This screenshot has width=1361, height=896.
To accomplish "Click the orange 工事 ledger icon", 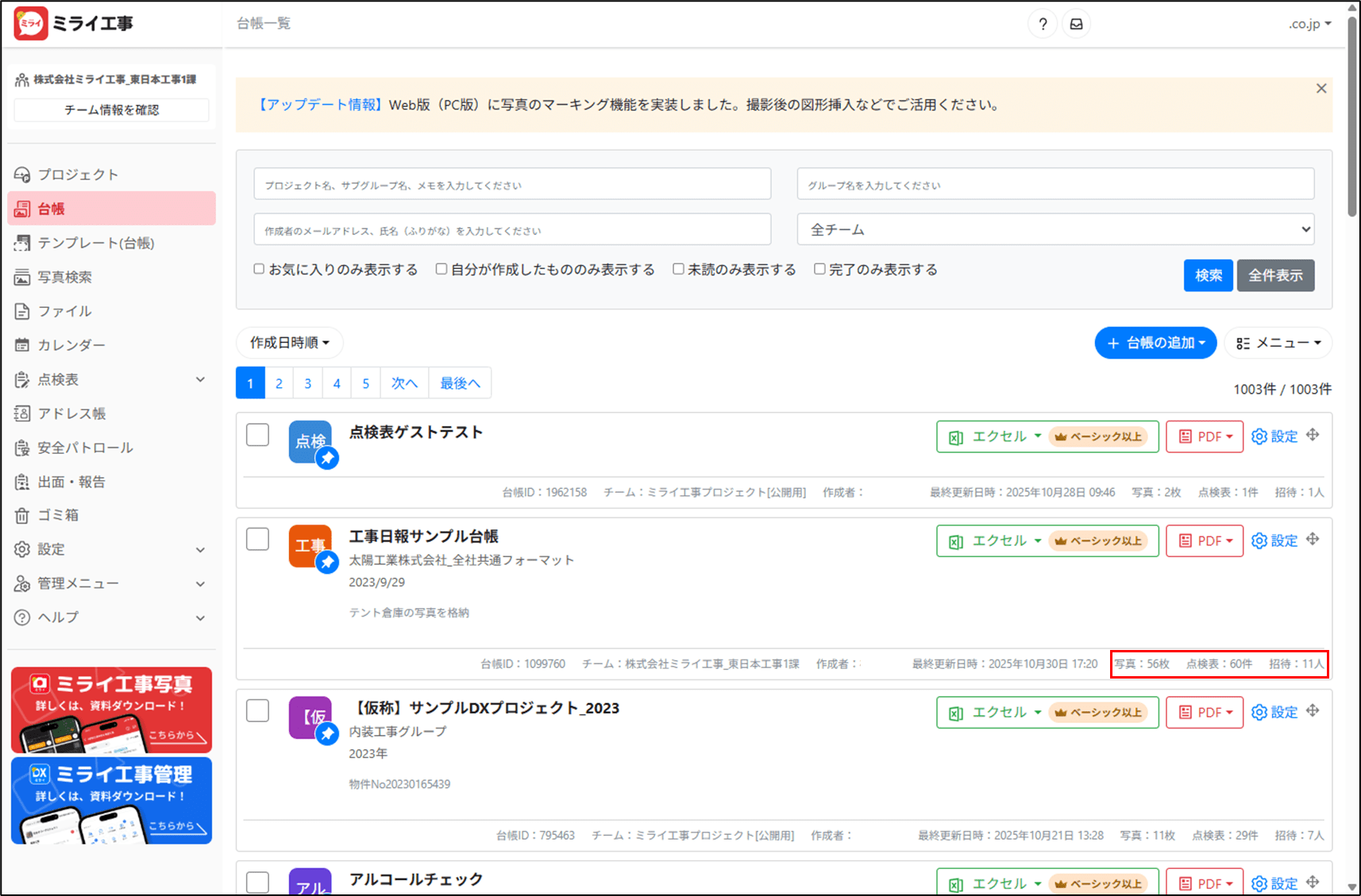I will (x=310, y=546).
